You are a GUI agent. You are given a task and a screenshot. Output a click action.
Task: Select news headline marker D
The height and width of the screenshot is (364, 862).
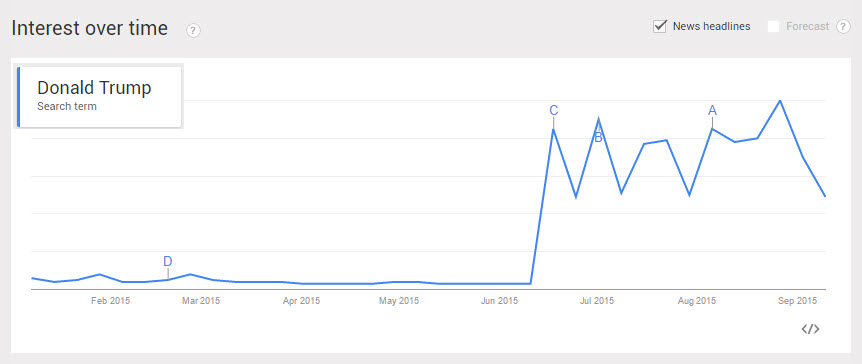click(x=168, y=261)
